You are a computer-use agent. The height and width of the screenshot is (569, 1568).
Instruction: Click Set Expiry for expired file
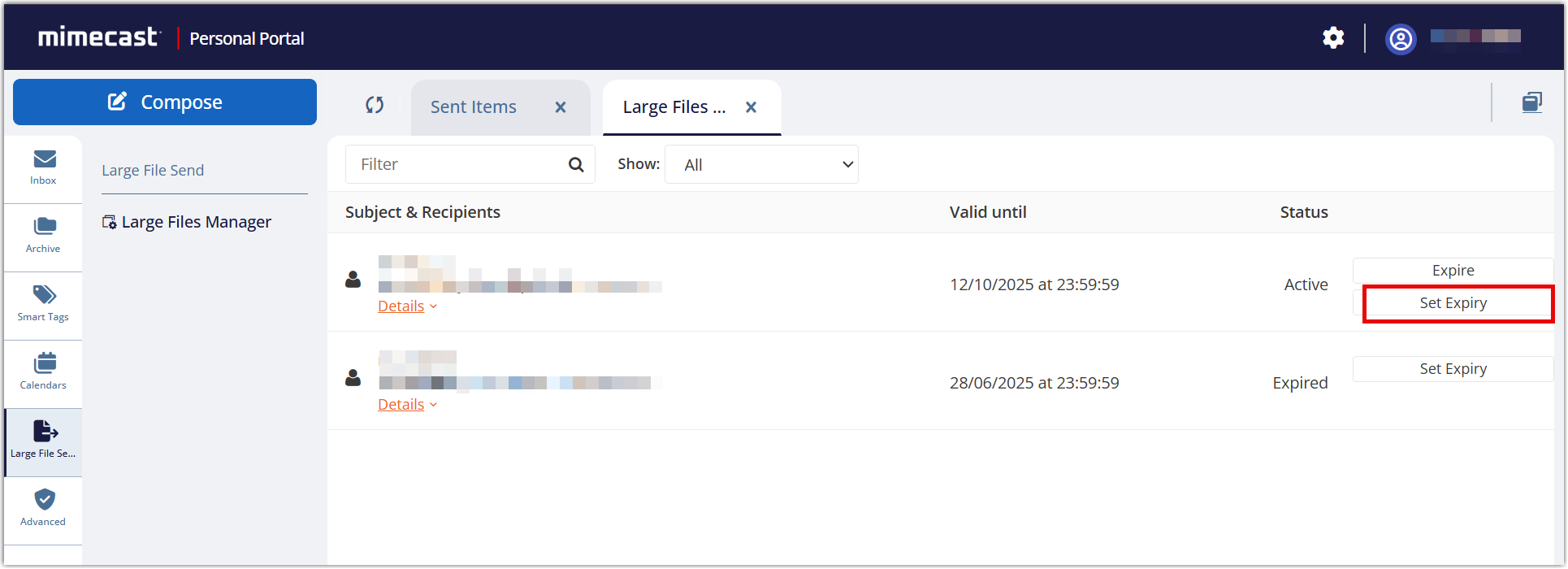coord(1453,369)
